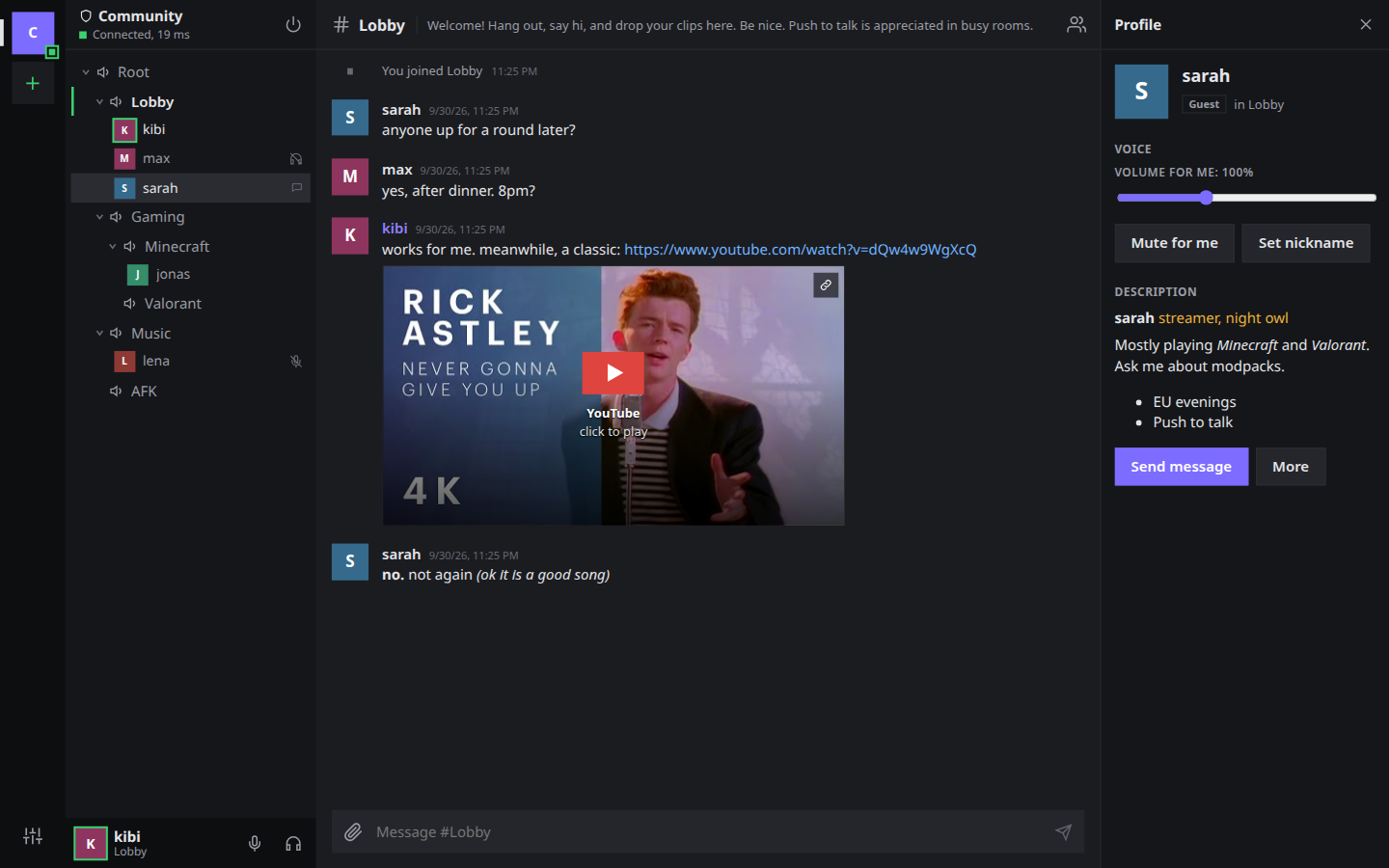The image size is (1389, 868).
Task: Add a new server with plus icon
Action: [33, 83]
